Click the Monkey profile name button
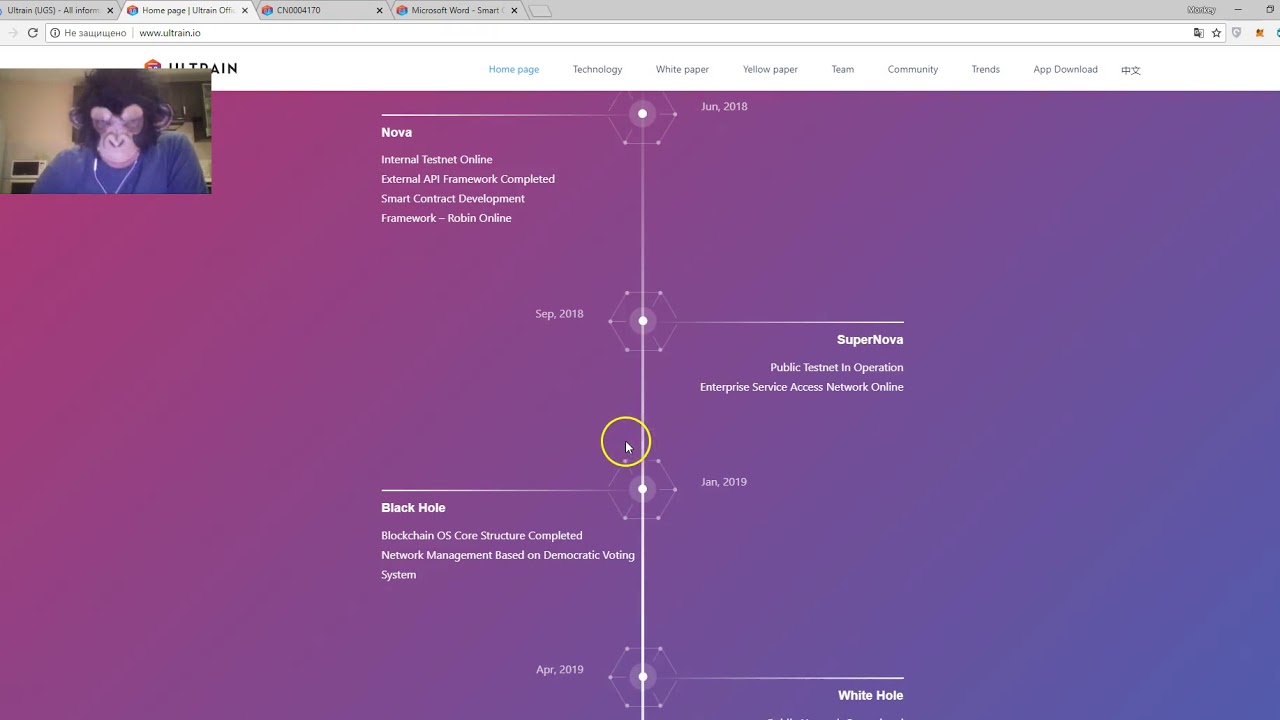Screen dimensions: 1280x720 1201,9
